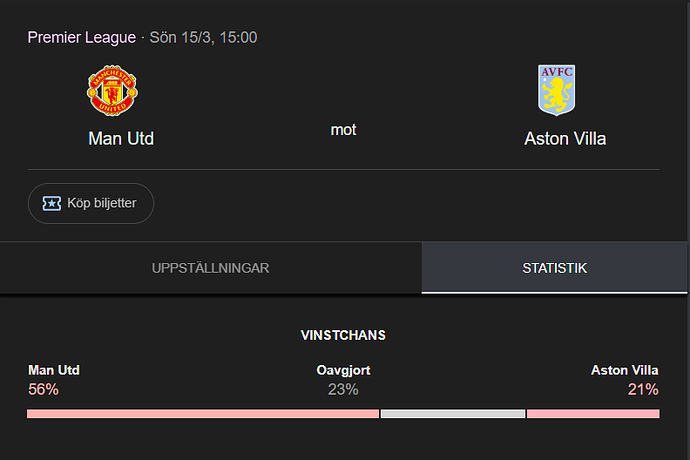This screenshot has height=460, width=690.
Task: Click the Manchester United crest logo
Action: click(x=112, y=91)
